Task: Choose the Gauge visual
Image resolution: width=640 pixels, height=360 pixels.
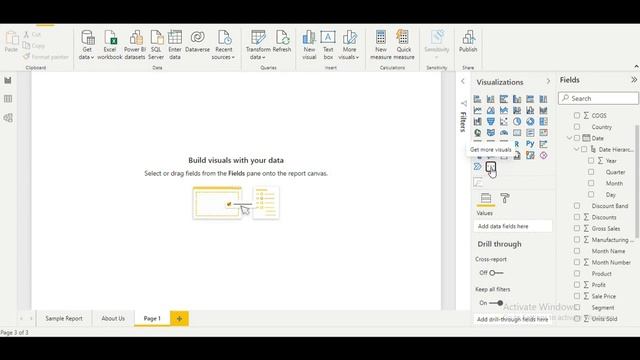Action: tap(504, 133)
